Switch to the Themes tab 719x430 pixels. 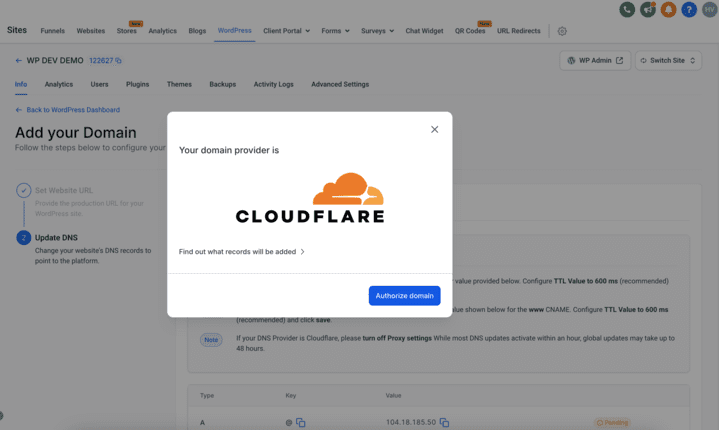179,84
